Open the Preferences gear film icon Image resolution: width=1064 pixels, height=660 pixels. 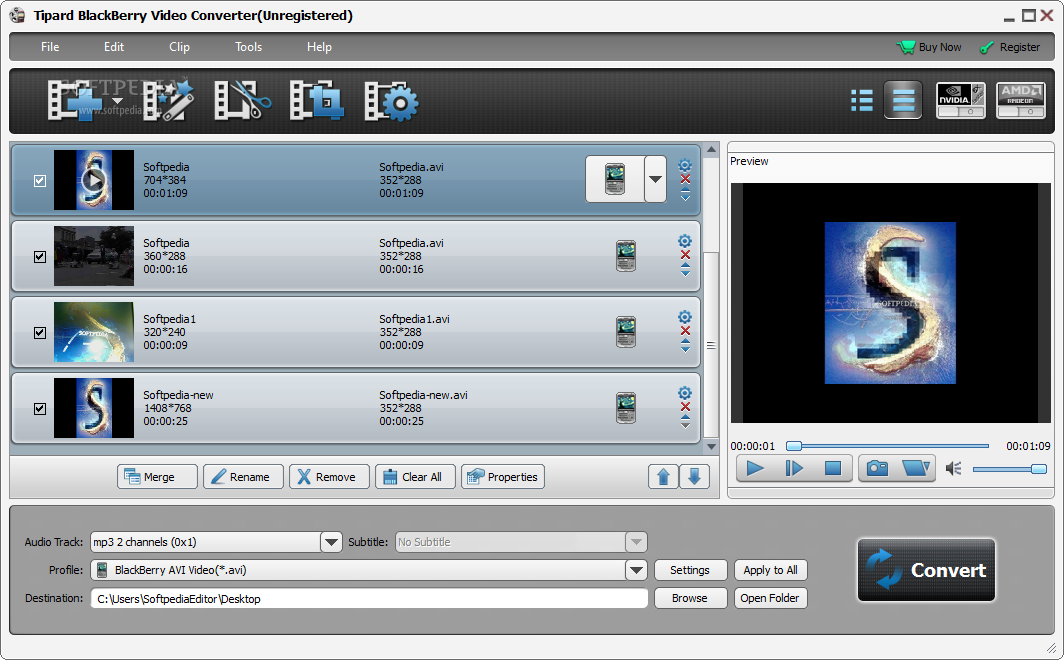click(392, 101)
